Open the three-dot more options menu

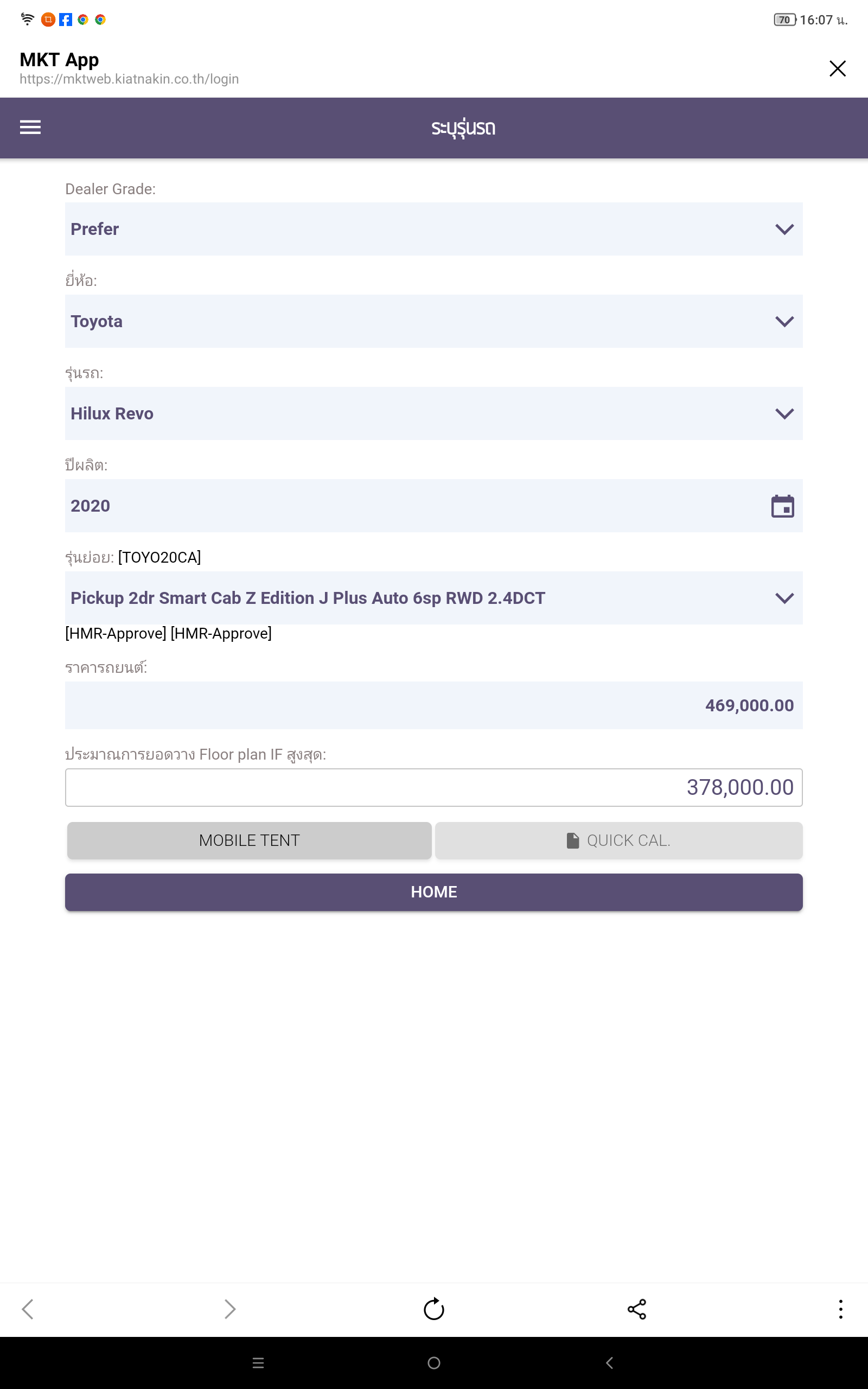tap(840, 1309)
